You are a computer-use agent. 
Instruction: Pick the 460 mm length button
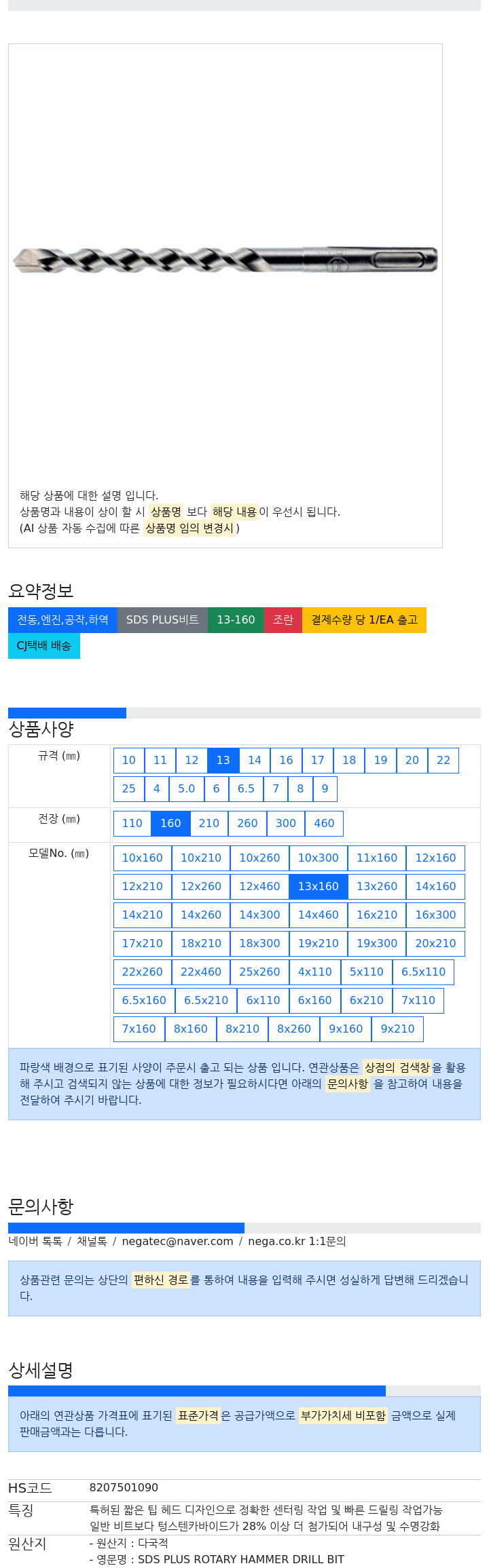coord(324,824)
